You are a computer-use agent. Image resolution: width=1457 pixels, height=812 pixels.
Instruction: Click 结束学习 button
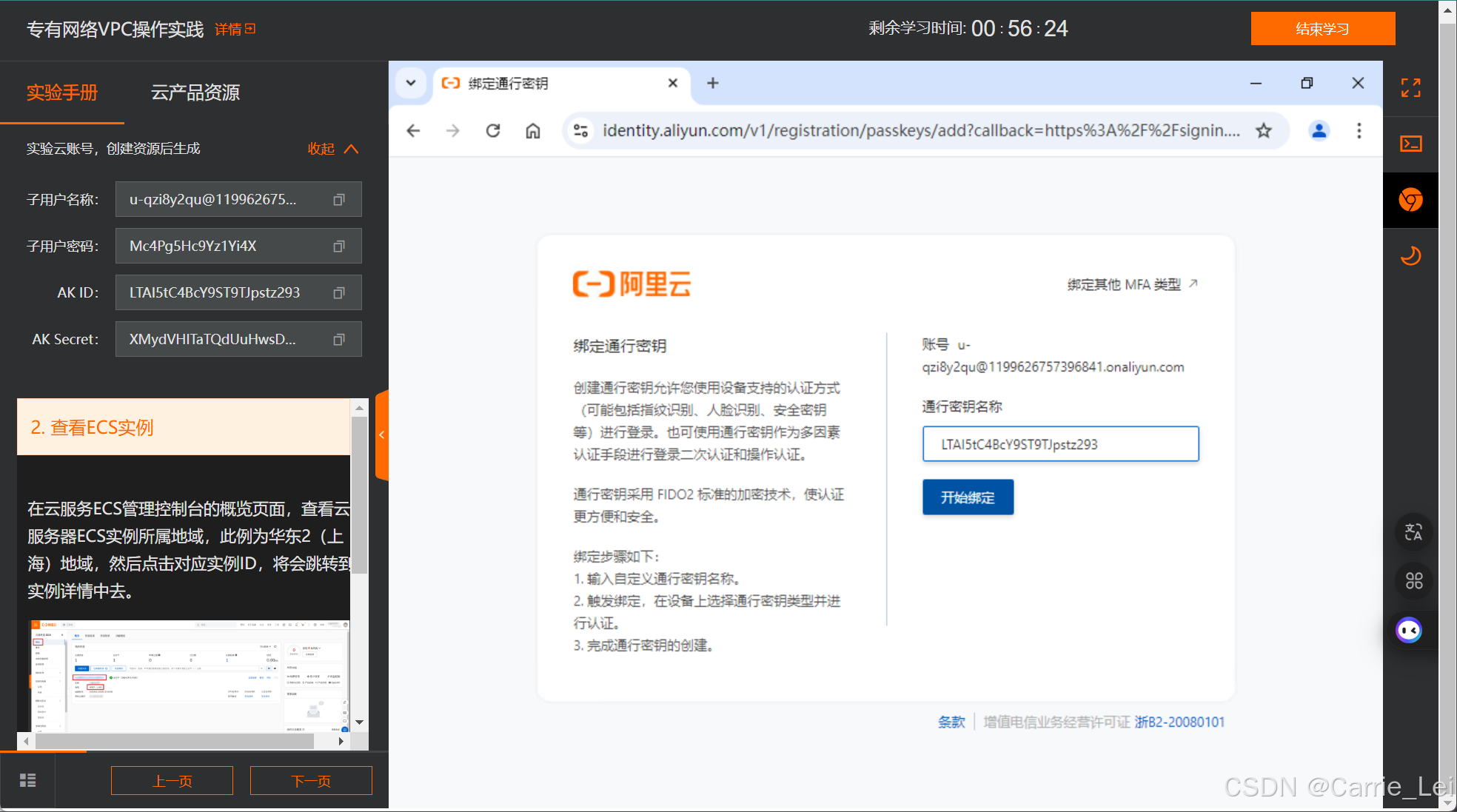1323,29
